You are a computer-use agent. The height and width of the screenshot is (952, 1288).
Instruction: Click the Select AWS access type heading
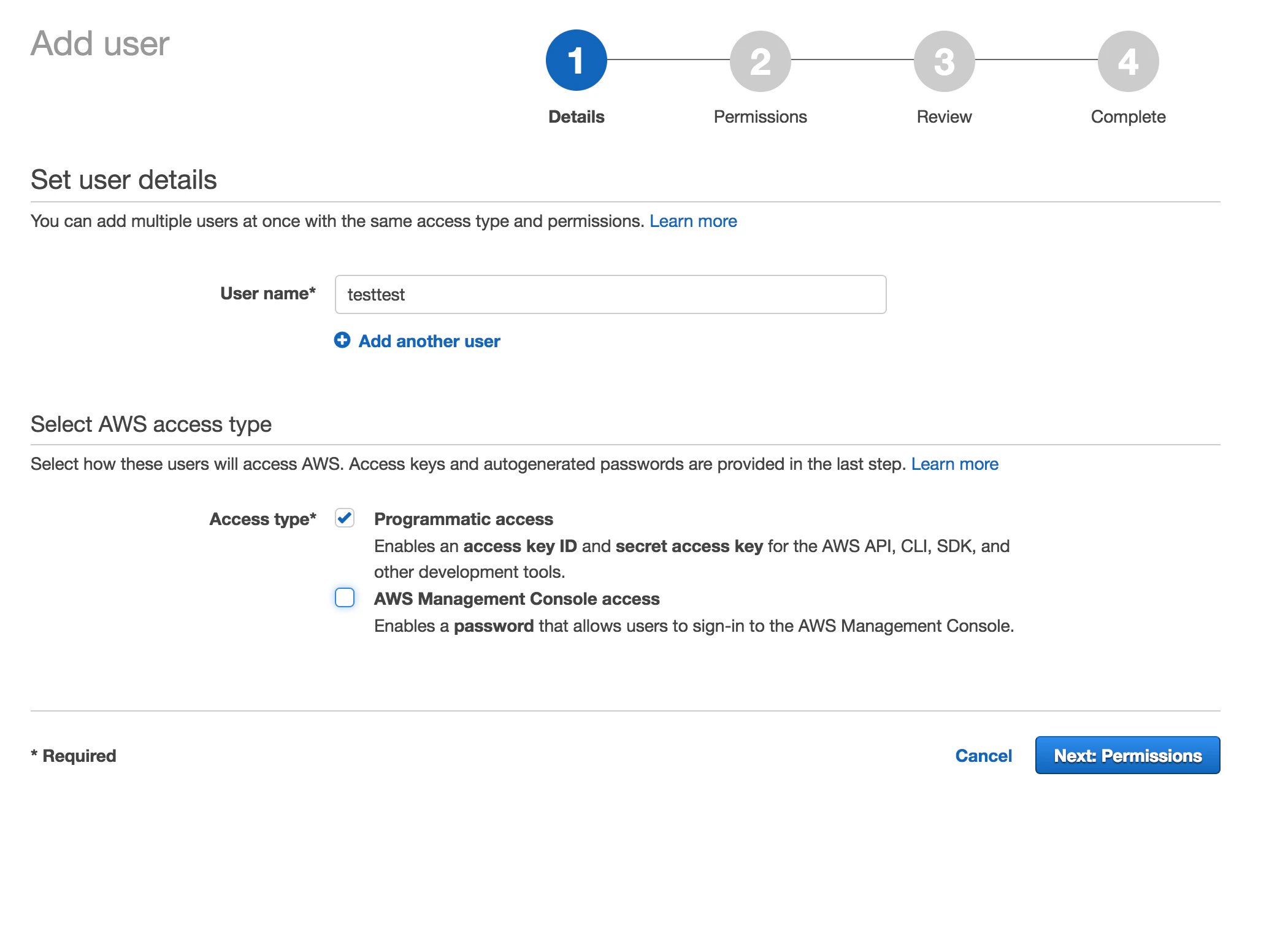[x=151, y=424]
